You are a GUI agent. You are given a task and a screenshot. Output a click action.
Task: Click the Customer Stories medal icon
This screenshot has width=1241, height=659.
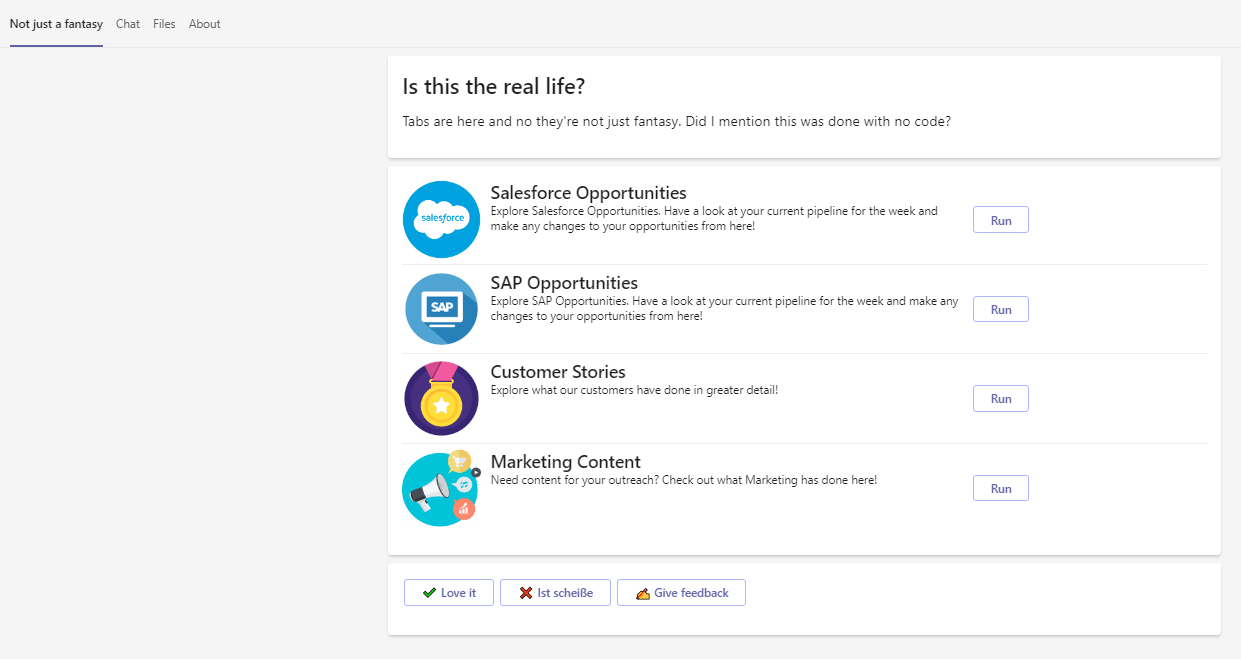click(x=441, y=398)
